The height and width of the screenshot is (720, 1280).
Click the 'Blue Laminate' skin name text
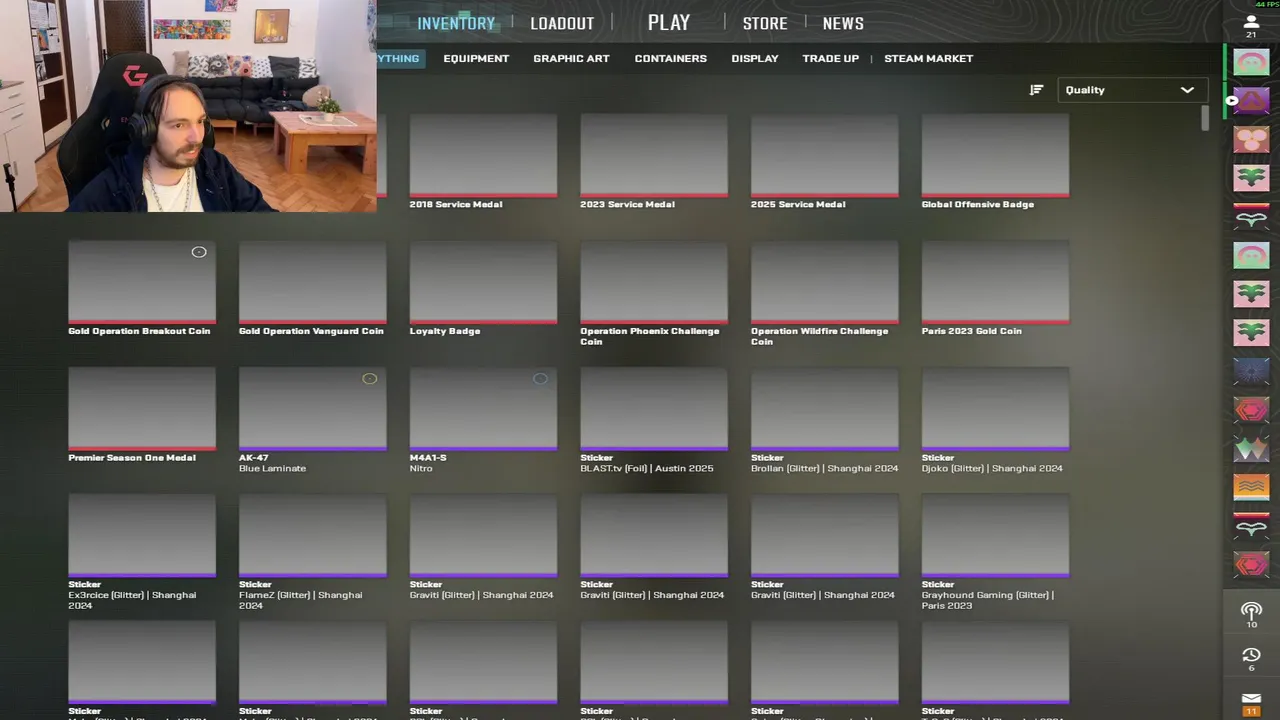point(272,468)
